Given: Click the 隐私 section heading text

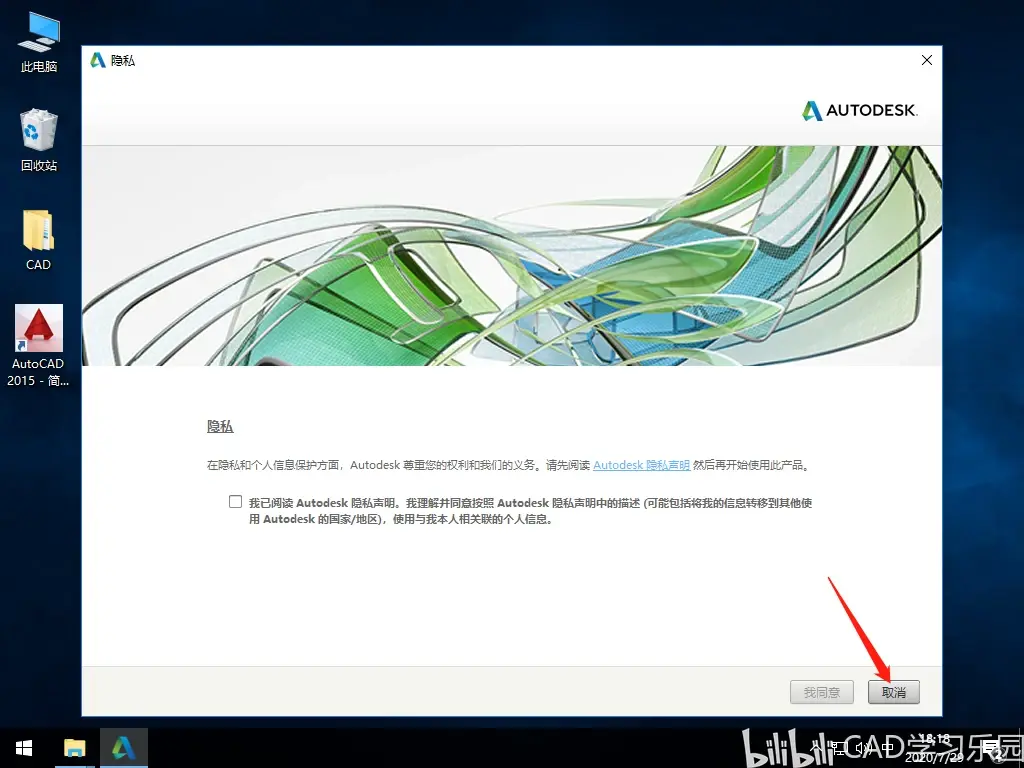Looking at the screenshot, I should coord(220,427).
